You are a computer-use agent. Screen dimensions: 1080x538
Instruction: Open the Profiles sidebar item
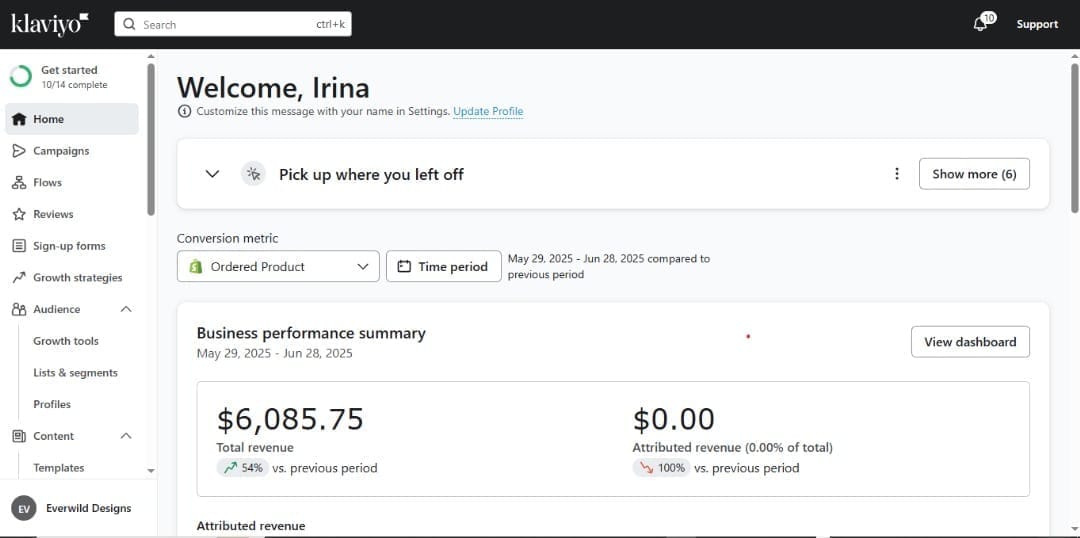point(52,404)
